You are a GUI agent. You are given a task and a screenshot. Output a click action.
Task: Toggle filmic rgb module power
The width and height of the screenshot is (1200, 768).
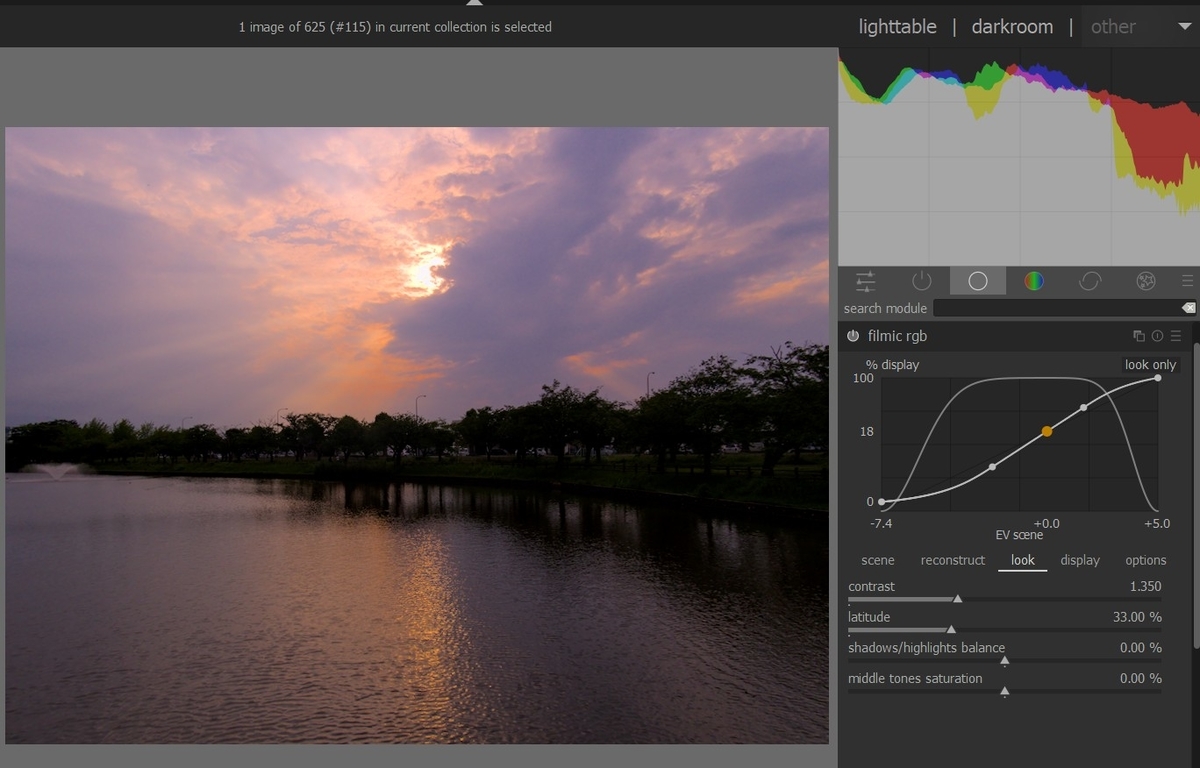(x=853, y=336)
